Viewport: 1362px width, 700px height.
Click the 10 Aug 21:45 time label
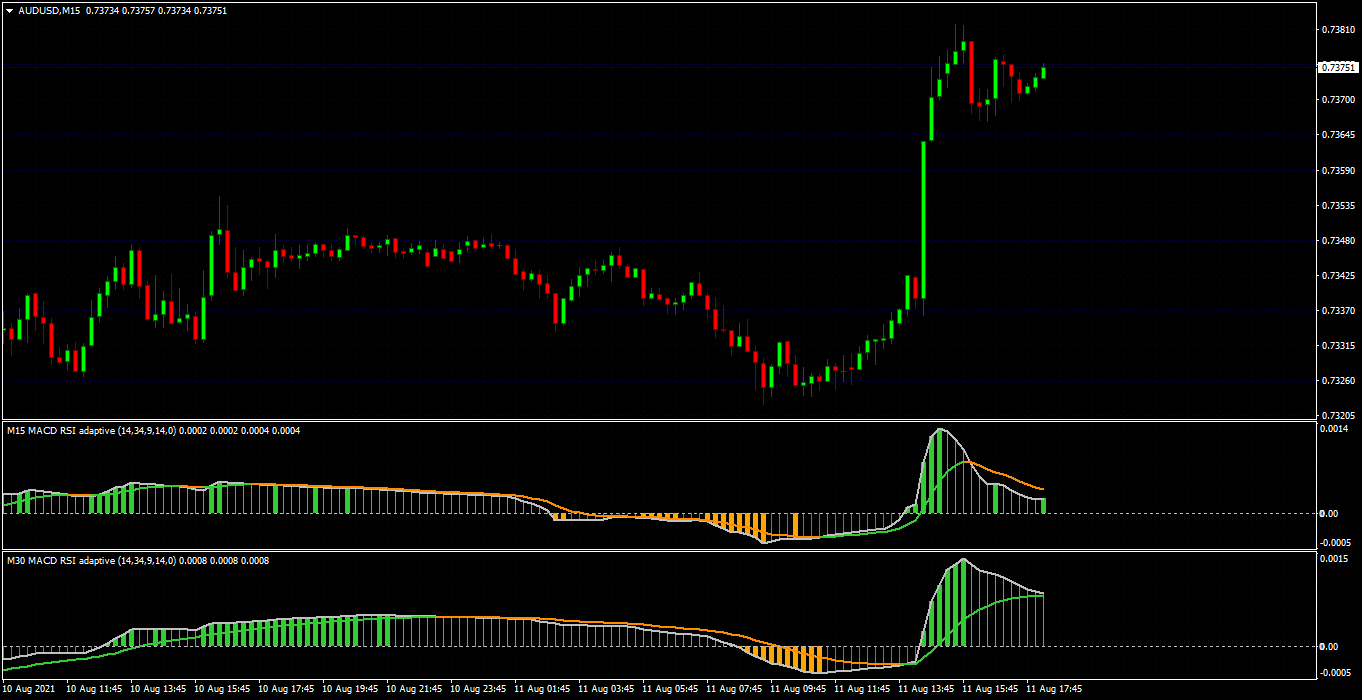pyautogui.click(x=413, y=689)
